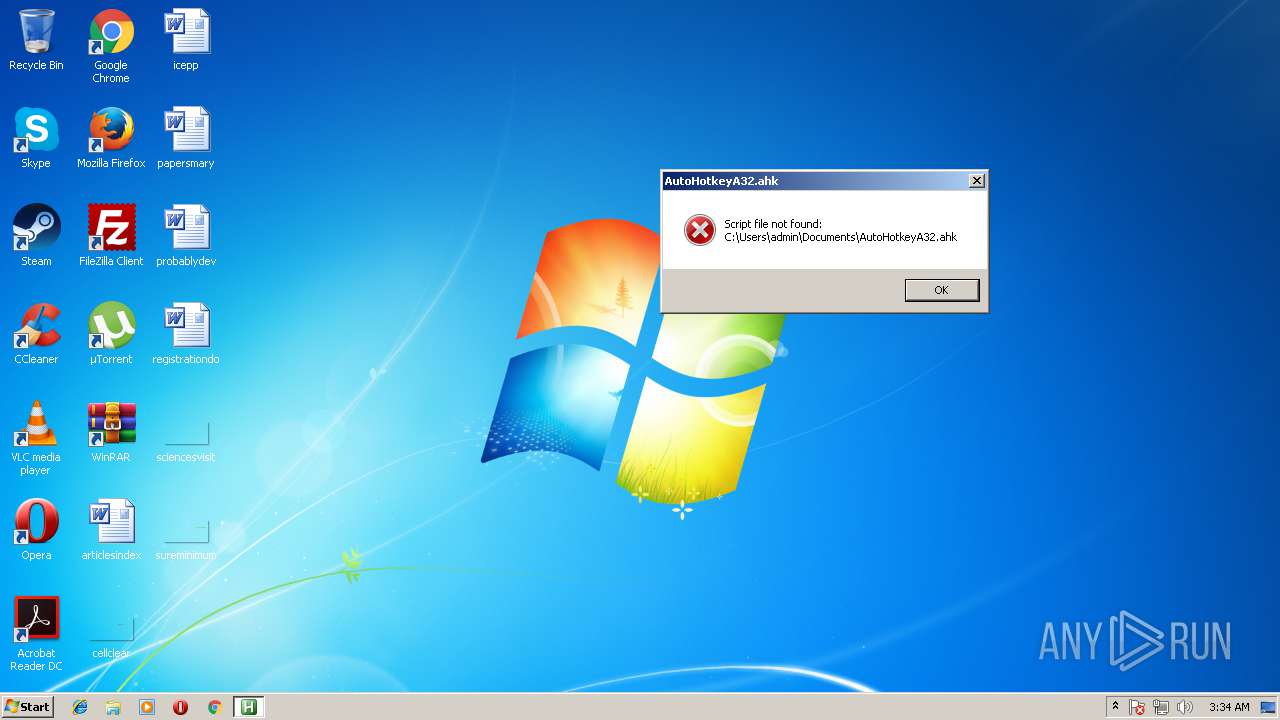Open Windows Media Player from the taskbar
This screenshot has width=1280, height=720.
[147, 707]
